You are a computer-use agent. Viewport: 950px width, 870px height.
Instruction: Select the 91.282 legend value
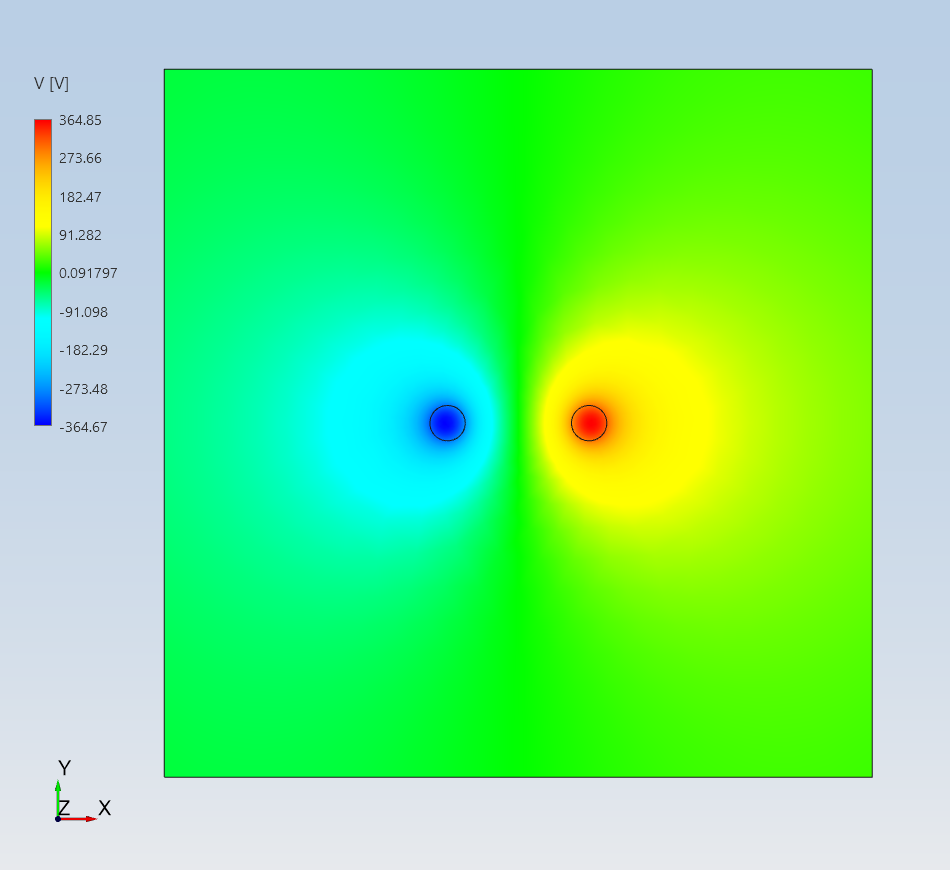pyautogui.click(x=80, y=235)
